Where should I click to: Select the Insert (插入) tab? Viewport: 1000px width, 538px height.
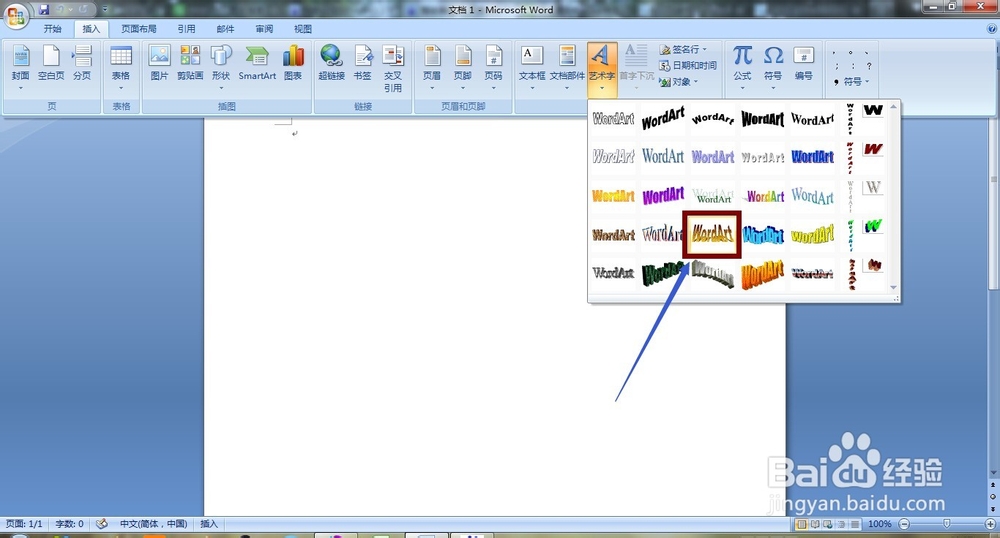tap(91, 29)
